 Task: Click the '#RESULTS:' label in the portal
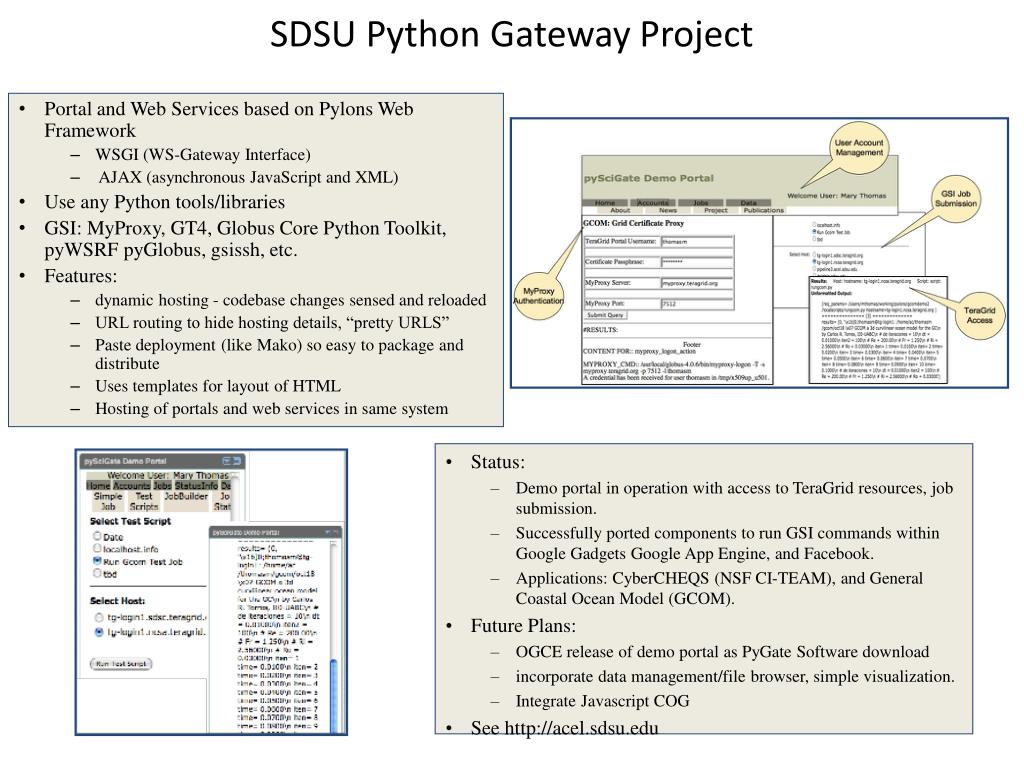point(600,330)
